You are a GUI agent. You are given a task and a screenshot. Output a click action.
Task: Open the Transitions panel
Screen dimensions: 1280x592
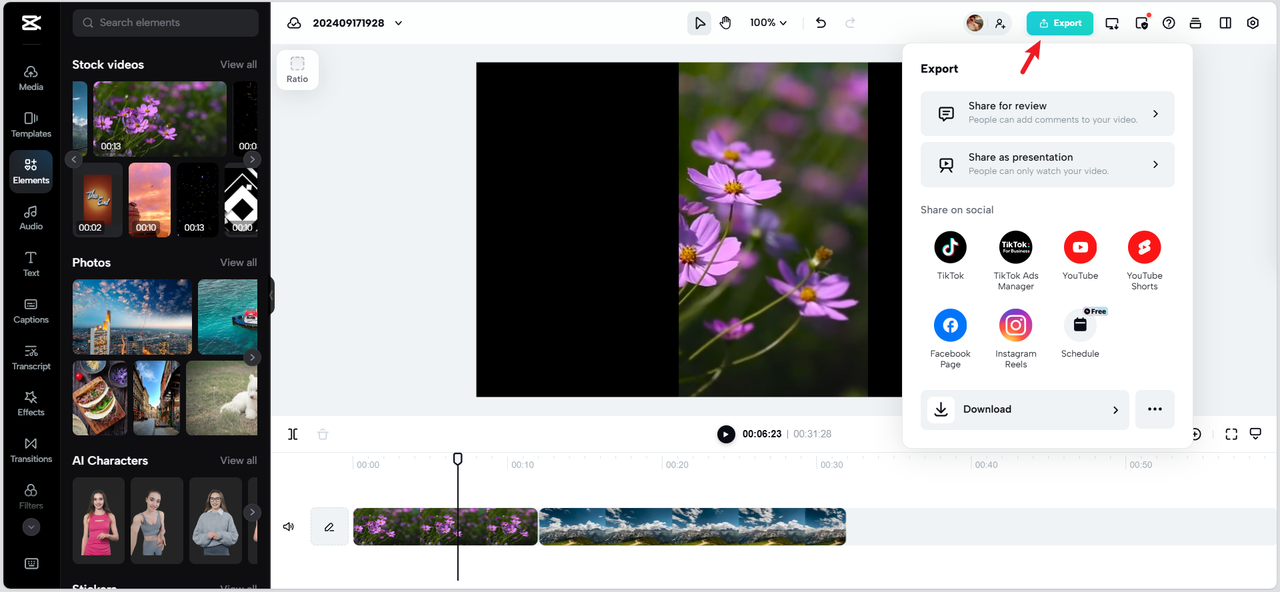click(31, 450)
